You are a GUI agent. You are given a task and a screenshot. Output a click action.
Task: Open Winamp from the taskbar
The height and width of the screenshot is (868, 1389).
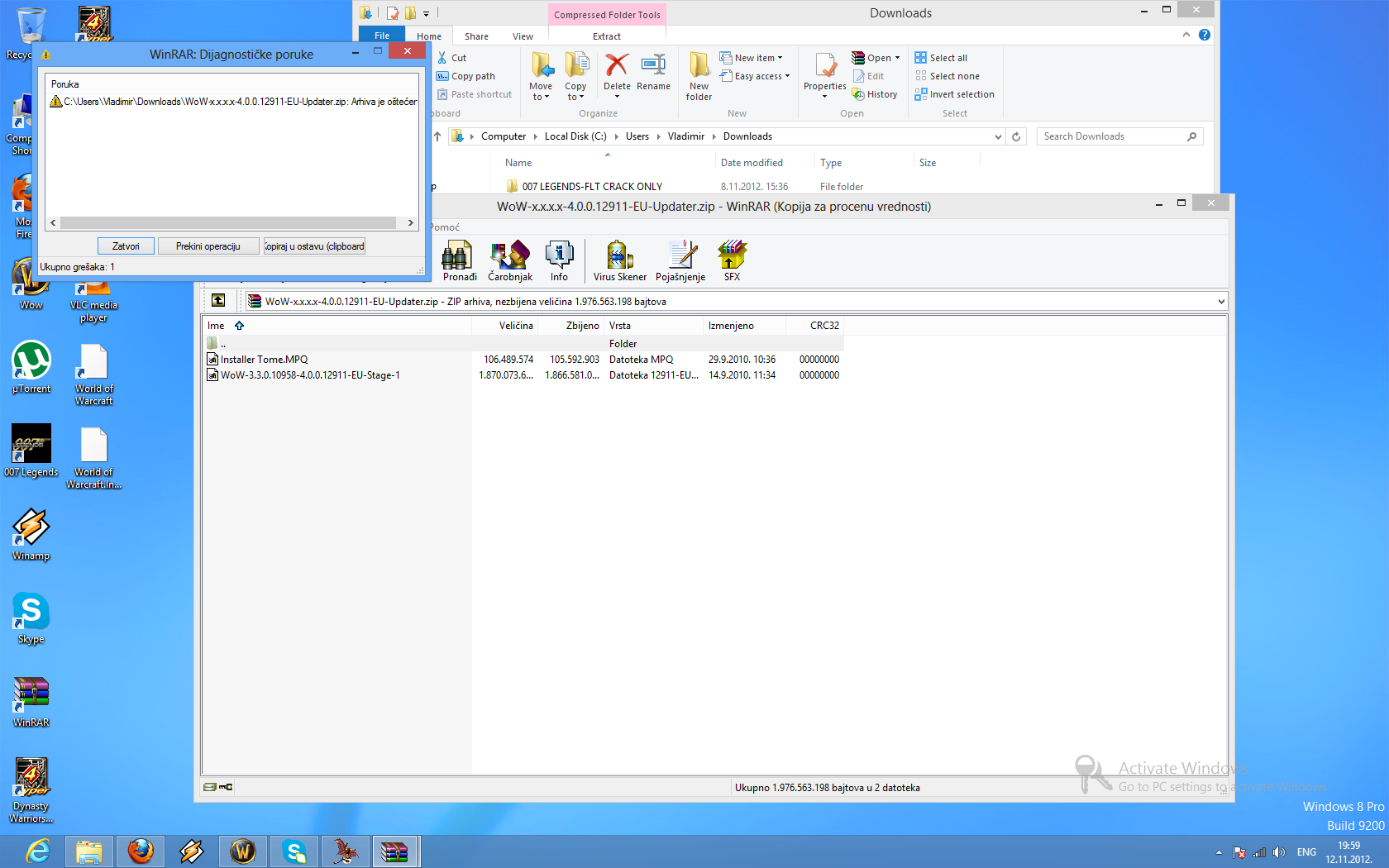[x=192, y=851]
